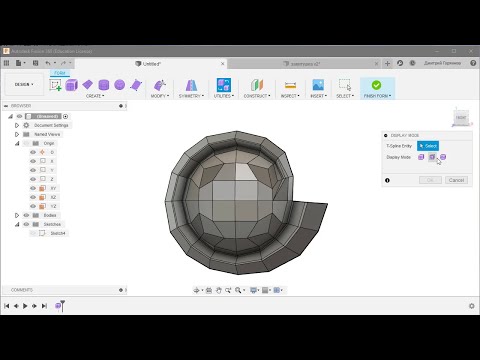This screenshot has width=480, height=360.
Task: Expand the Named Views node
Action: 17,134
